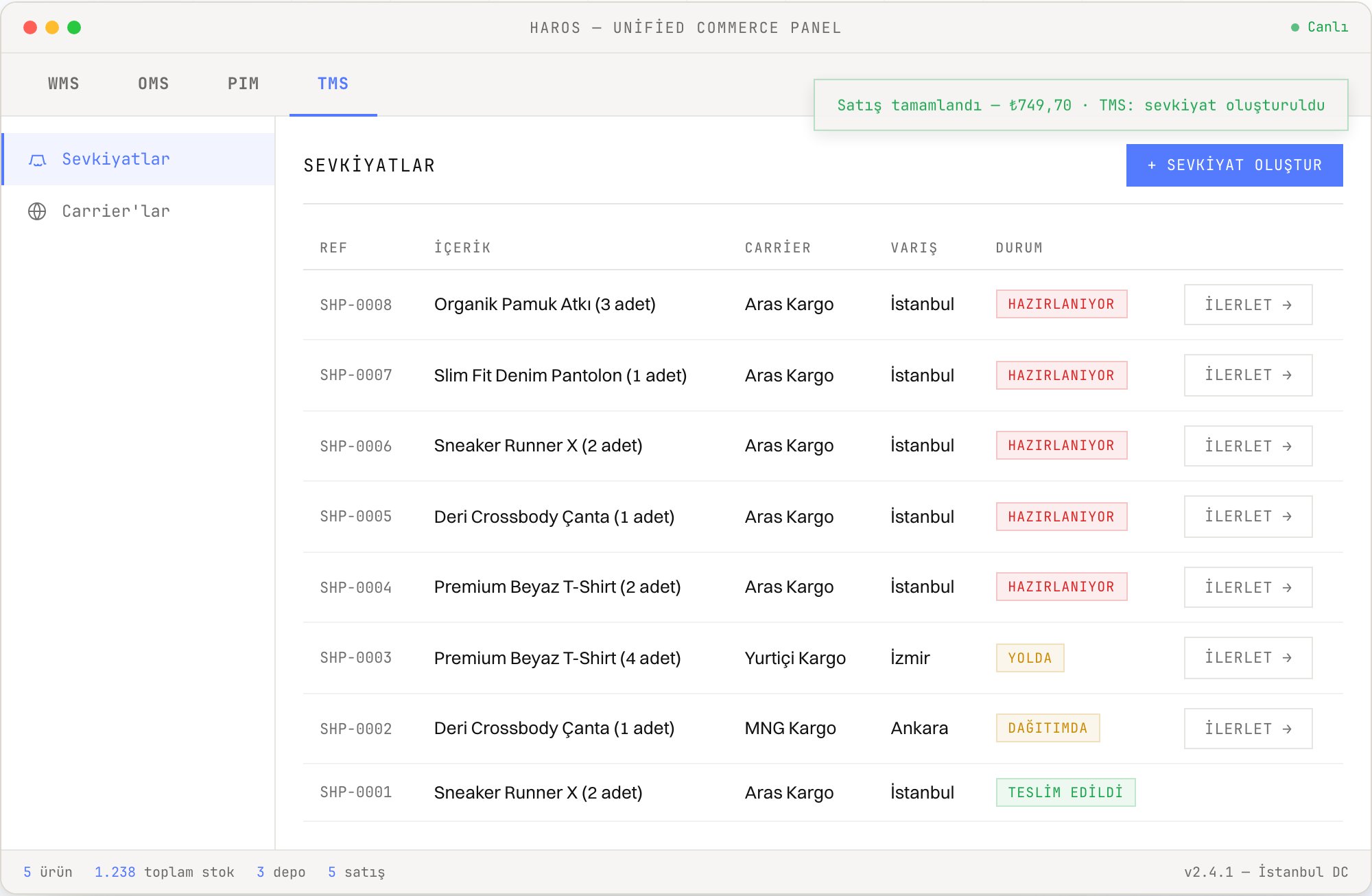Open Sevkiyatlar in the sidebar
The image size is (1372, 896).
point(139,159)
